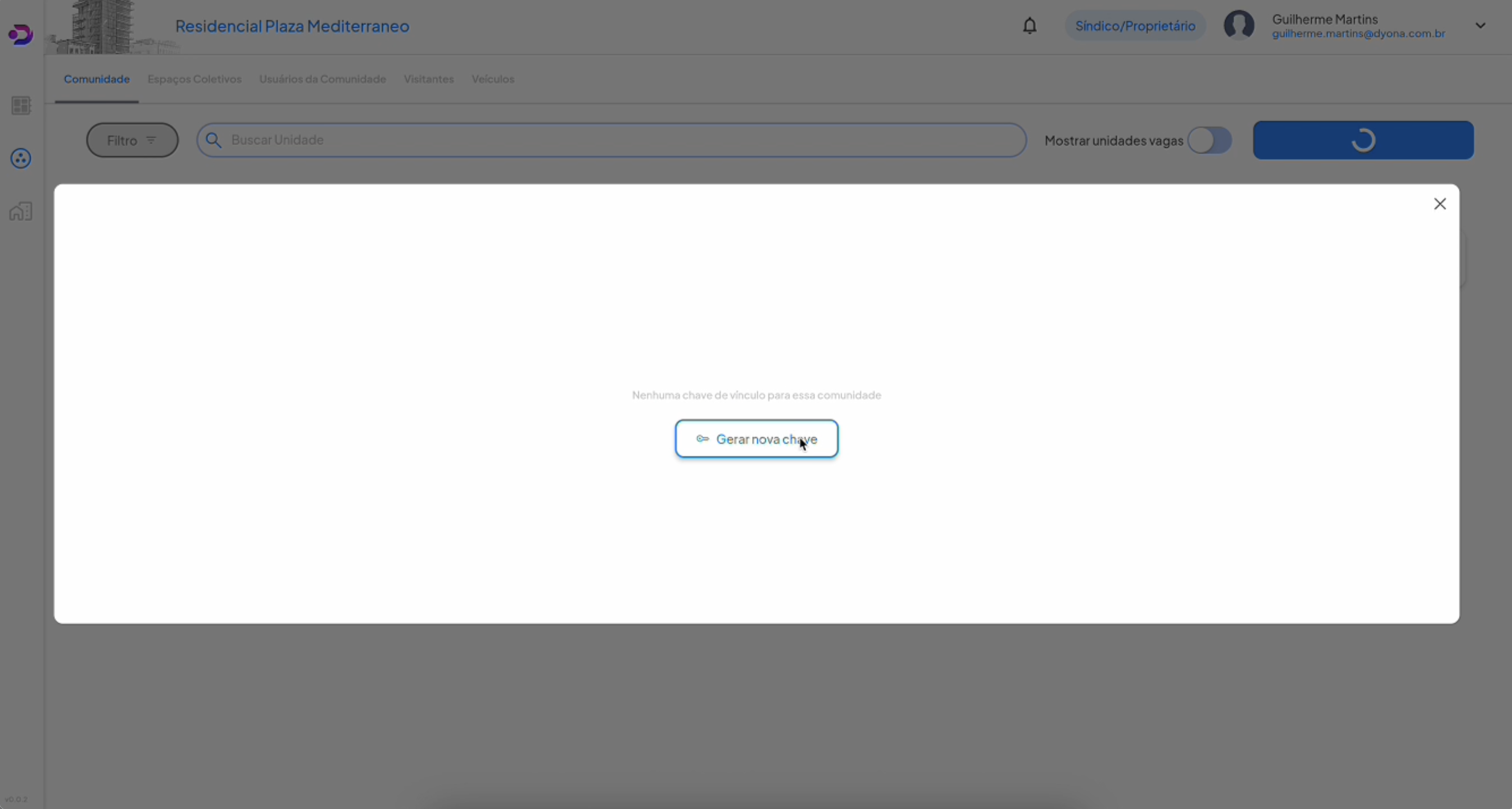Viewport: 1512px width, 809px height.
Task: Switch to Usuários da Comunidade tab
Action: point(322,79)
